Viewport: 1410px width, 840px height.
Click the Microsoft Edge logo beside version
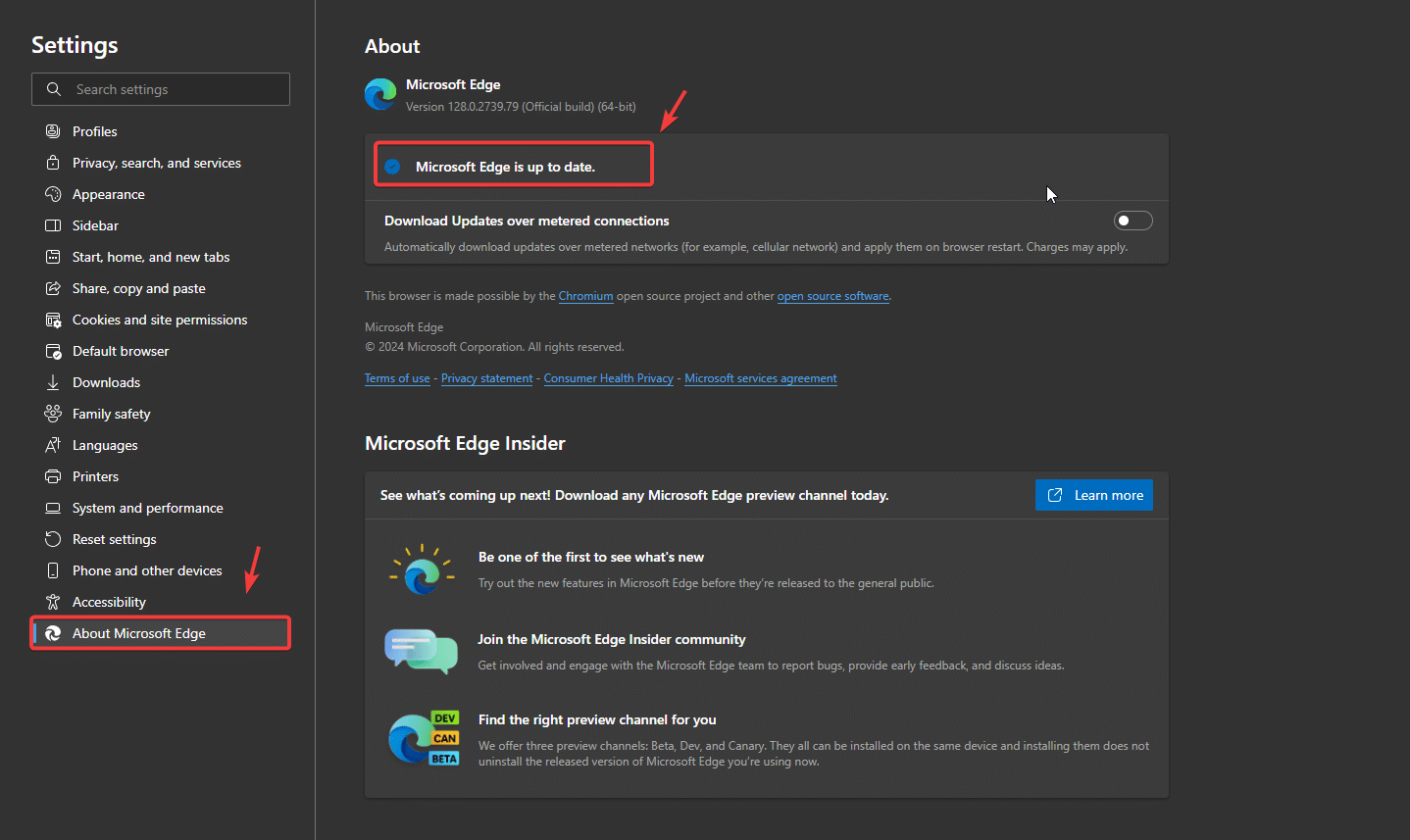pos(380,94)
